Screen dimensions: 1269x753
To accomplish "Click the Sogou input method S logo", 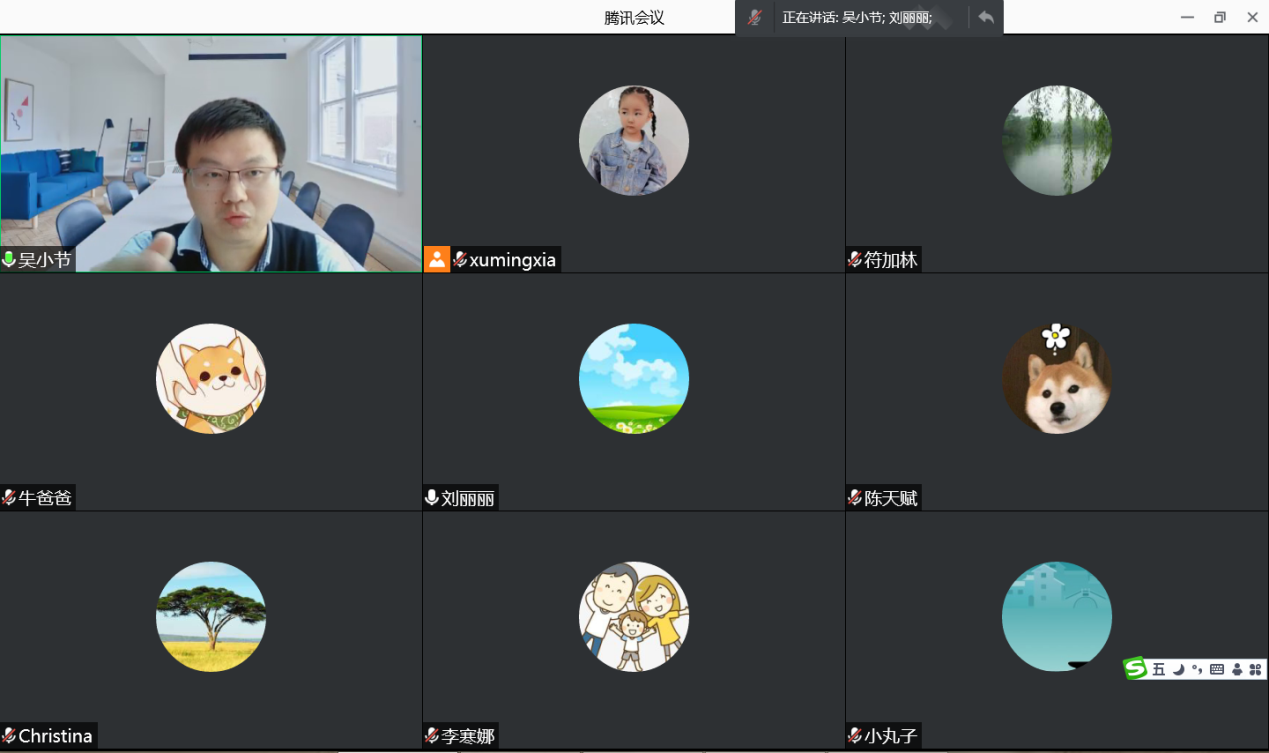I will 1135,669.
